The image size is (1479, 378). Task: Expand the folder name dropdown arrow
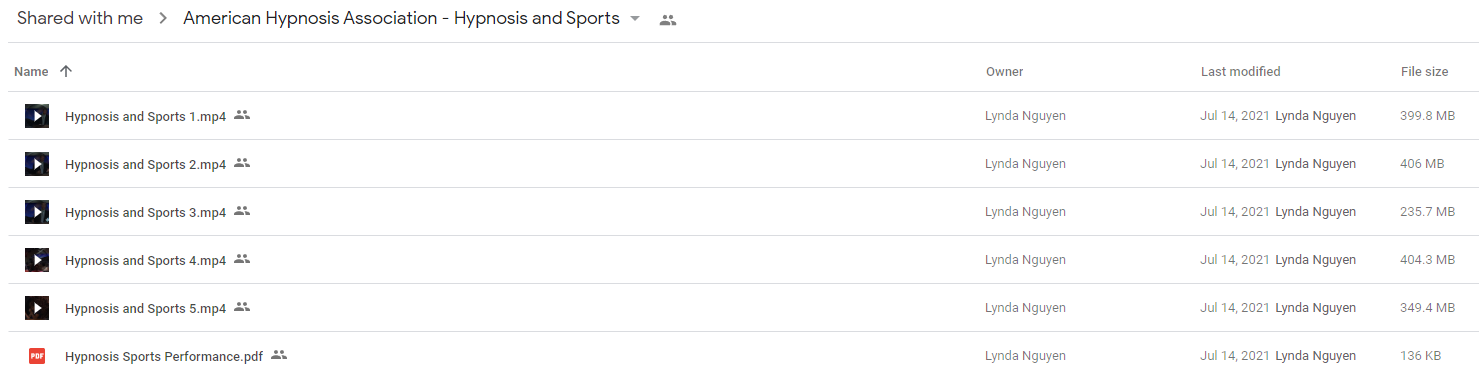pos(634,20)
